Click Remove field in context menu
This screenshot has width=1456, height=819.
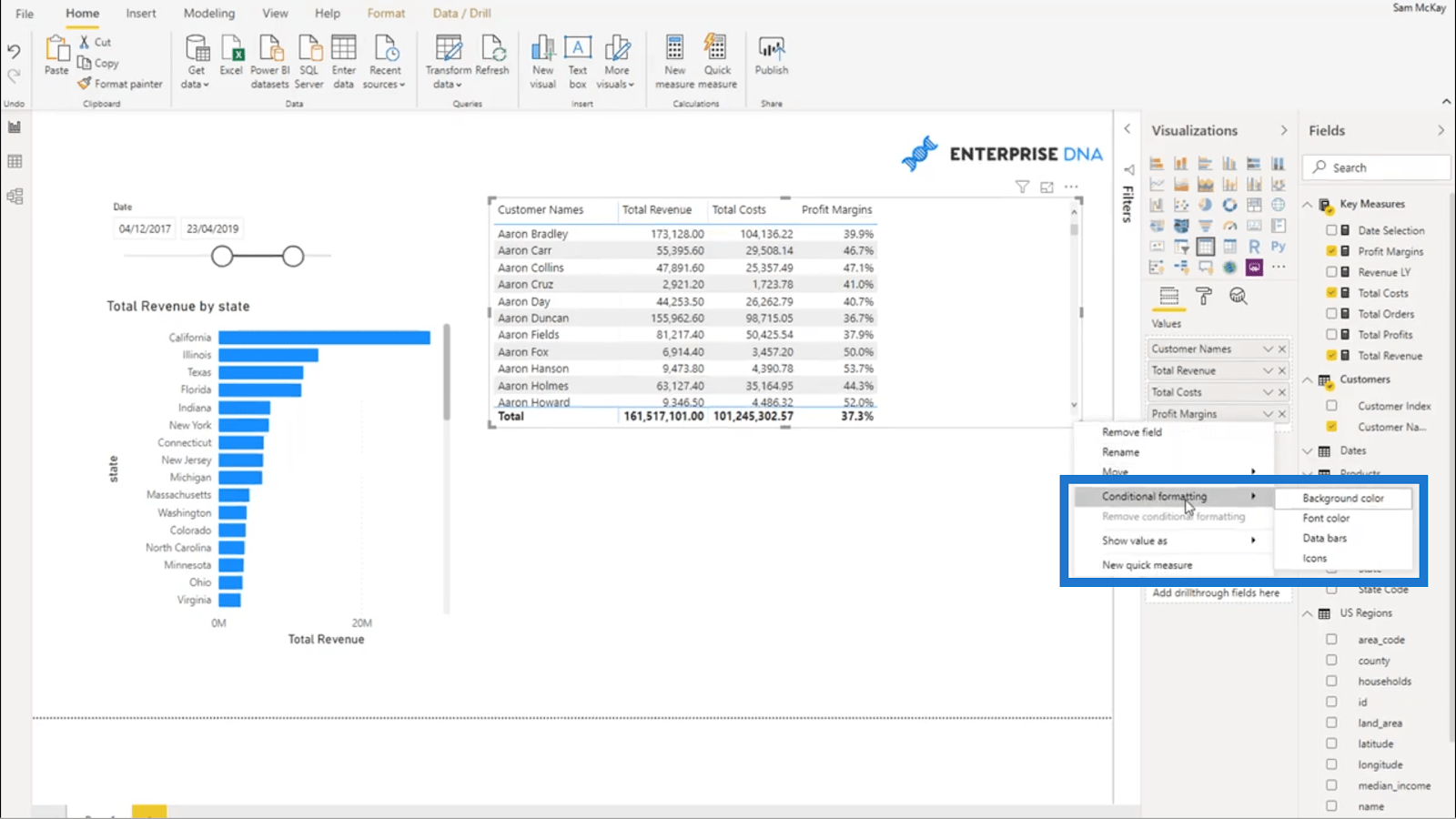[x=1132, y=432]
